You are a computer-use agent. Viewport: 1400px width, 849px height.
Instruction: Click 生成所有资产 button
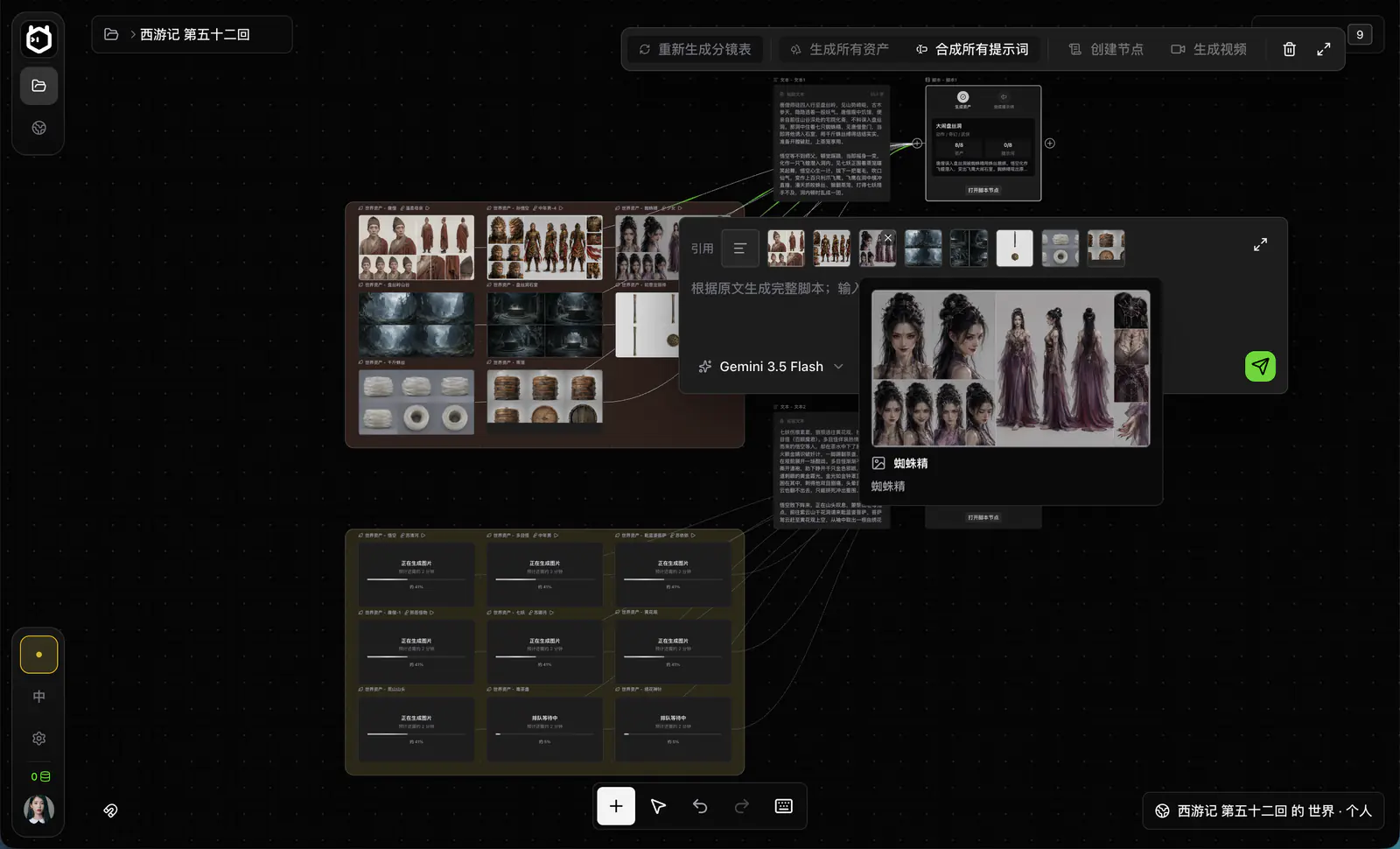coord(840,49)
